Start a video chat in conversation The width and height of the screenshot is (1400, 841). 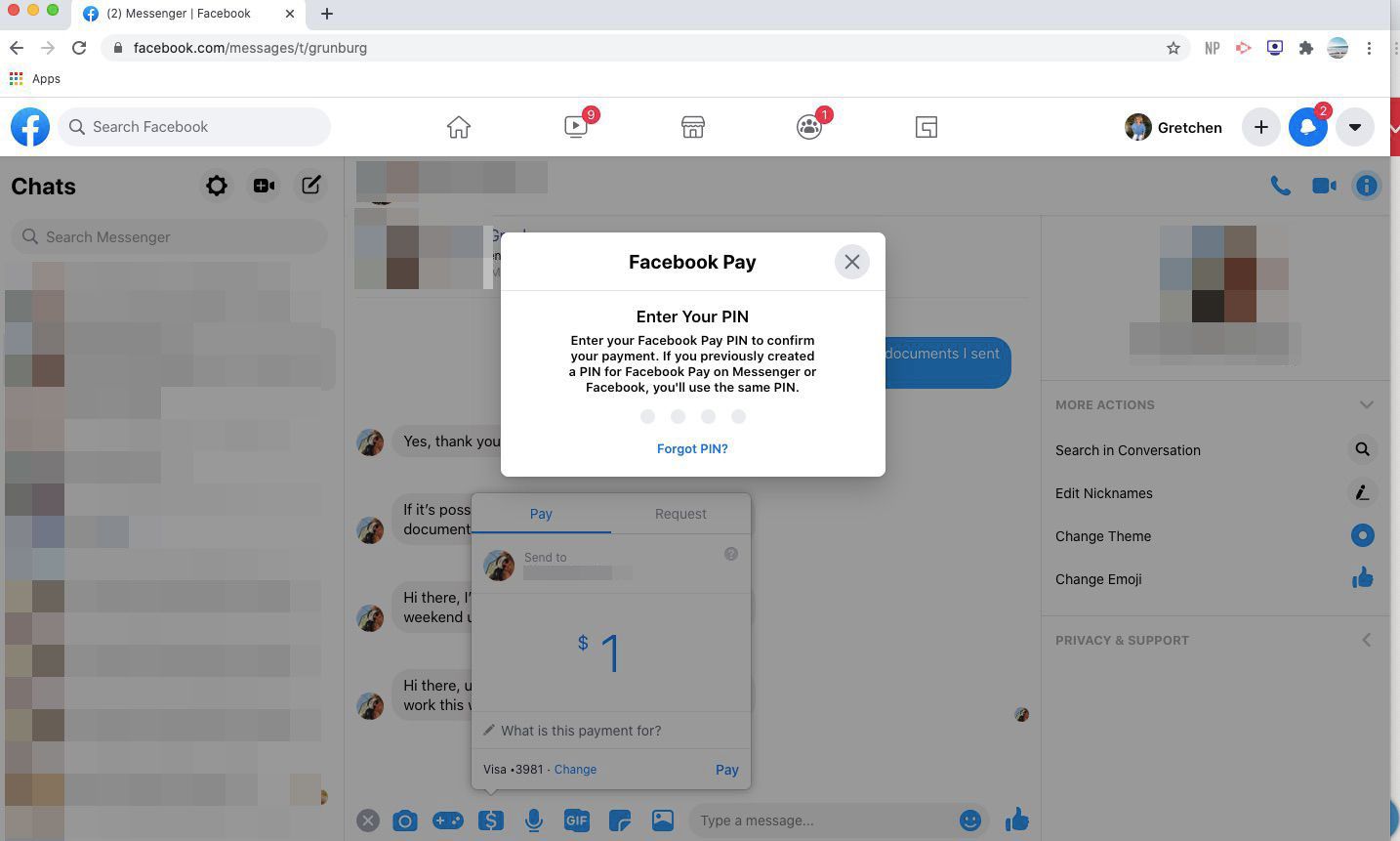(x=1323, y=186)
